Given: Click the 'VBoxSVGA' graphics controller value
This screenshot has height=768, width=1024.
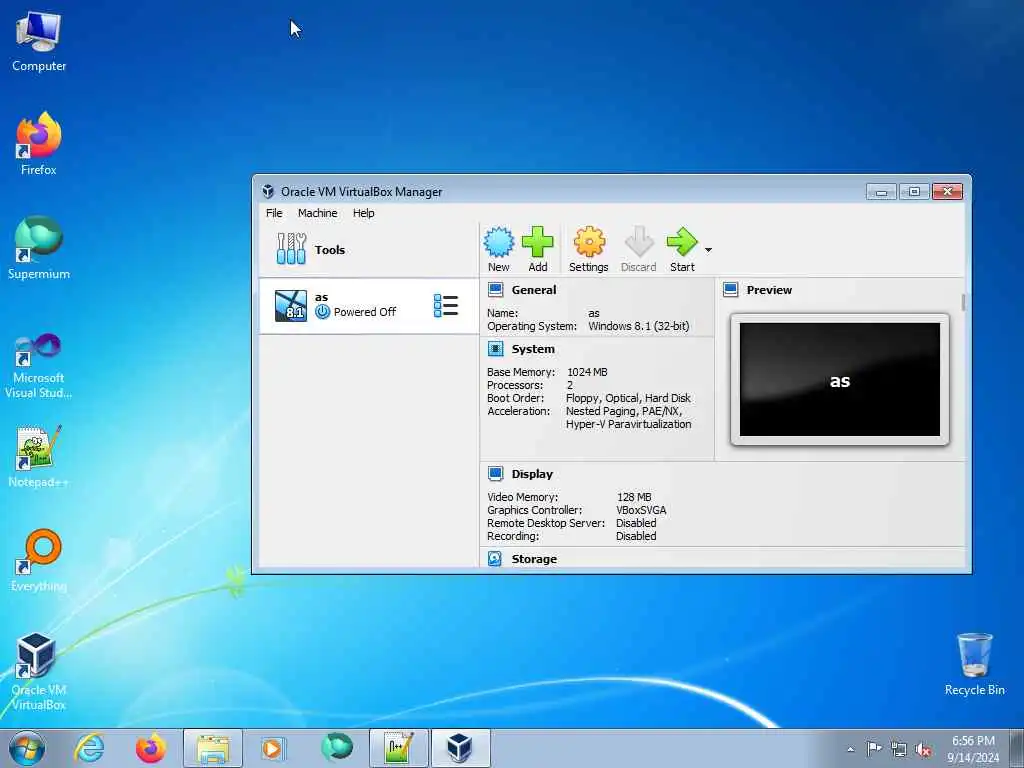Looking at the screenshot, I should [641, 510].
